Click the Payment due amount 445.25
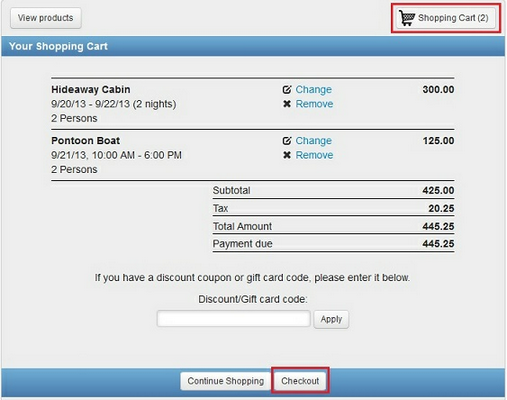The height and width of the screenshot is (400, 507). click(x=438, y=244)
